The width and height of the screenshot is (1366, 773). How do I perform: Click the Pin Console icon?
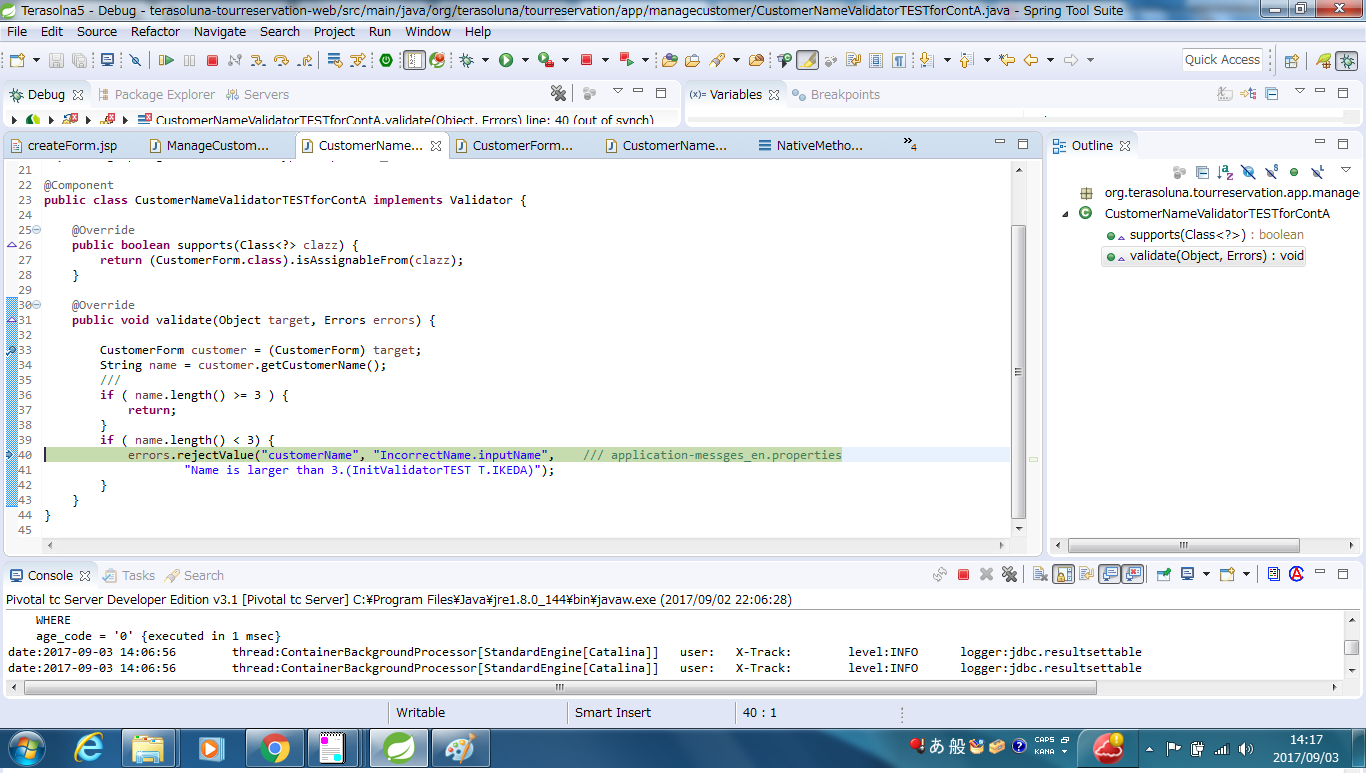tap(1163, 575)
